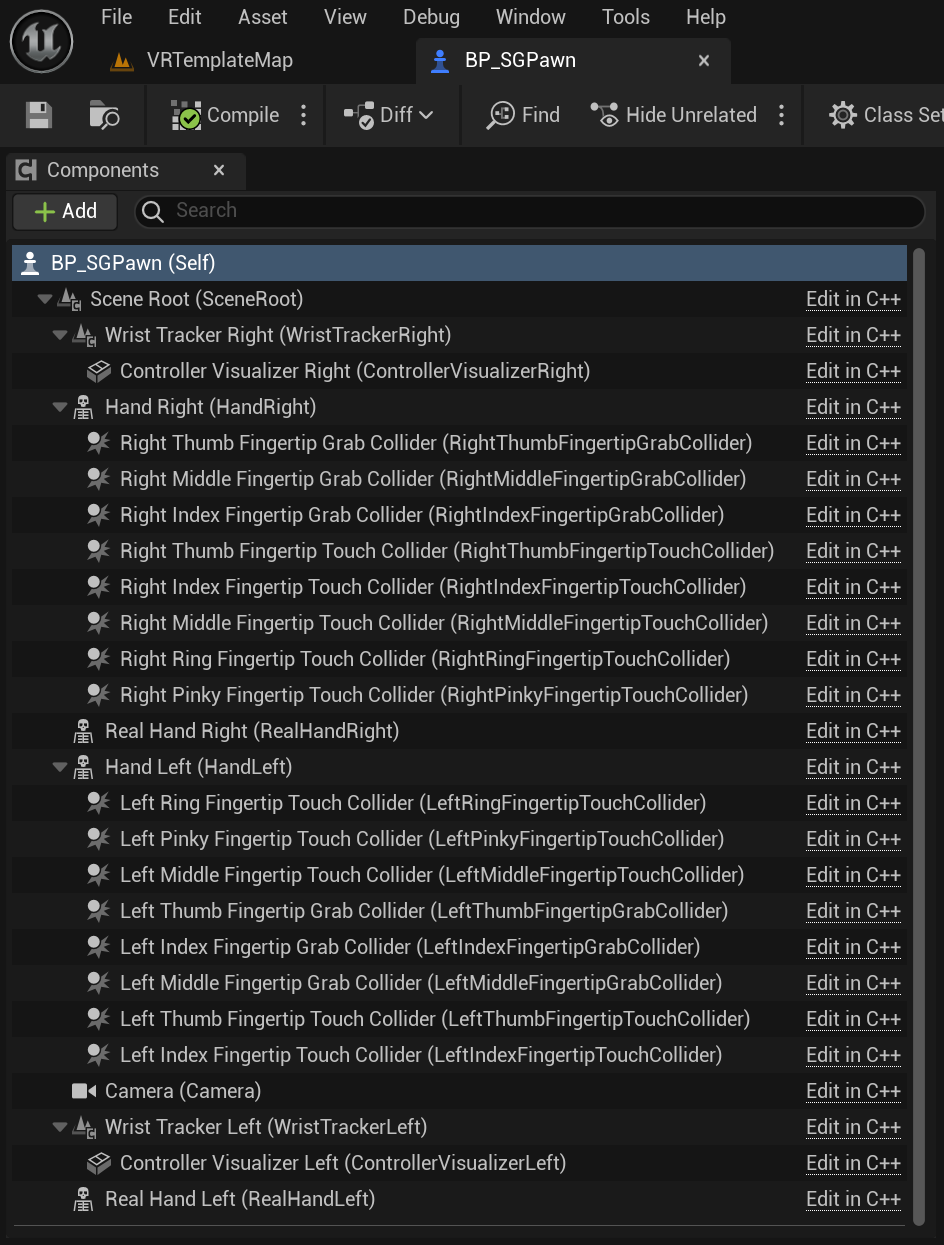
Task: Click the Save floppy disk icon
Action: 39,115
